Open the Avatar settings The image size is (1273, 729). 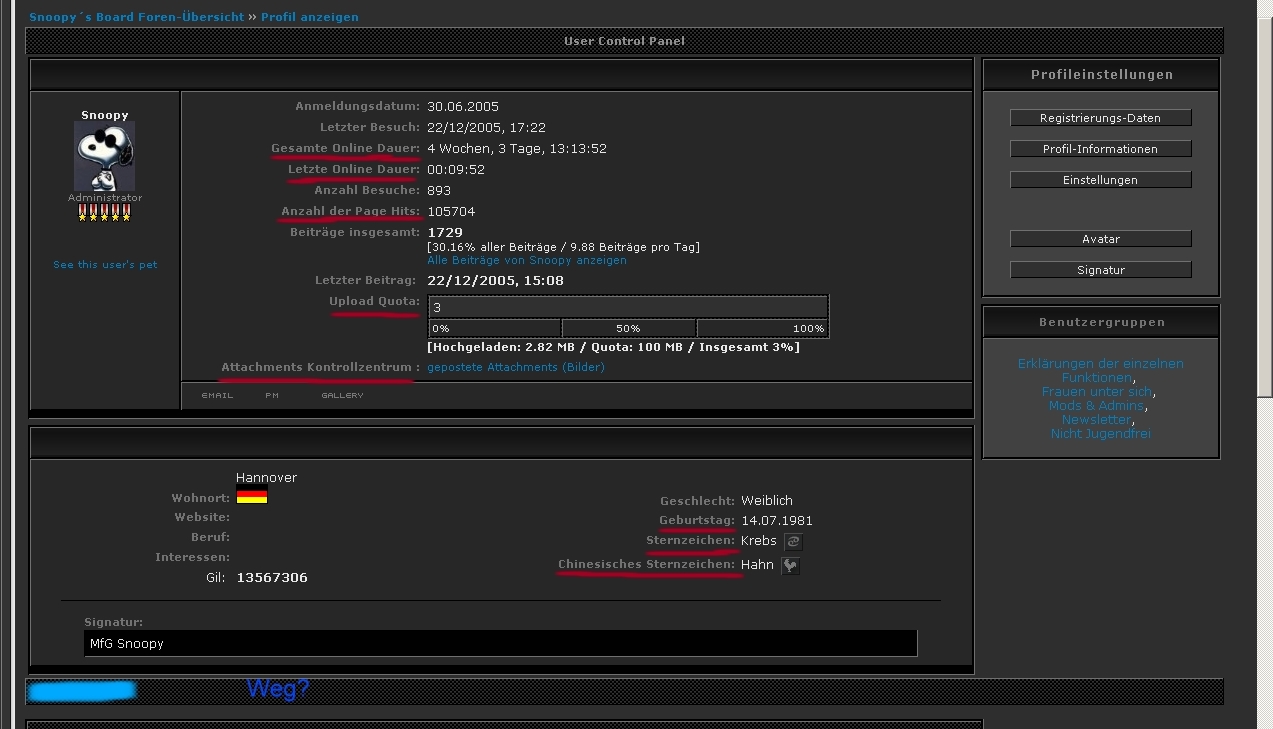coord(1100,239)
